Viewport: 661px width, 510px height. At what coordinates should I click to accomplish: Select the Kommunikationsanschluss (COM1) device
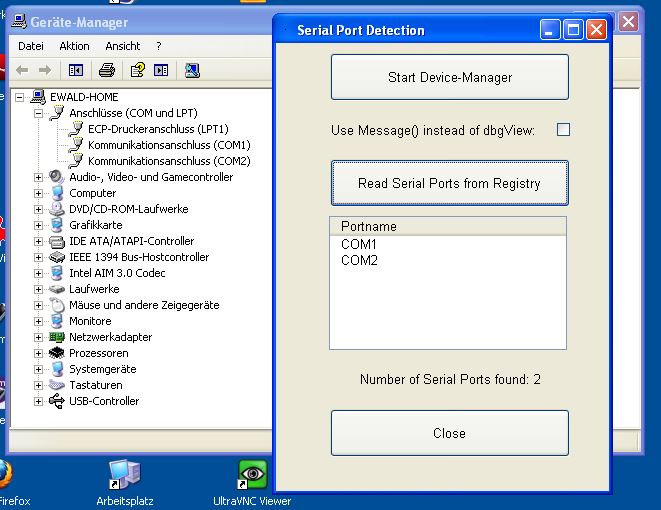pos(168,145)
